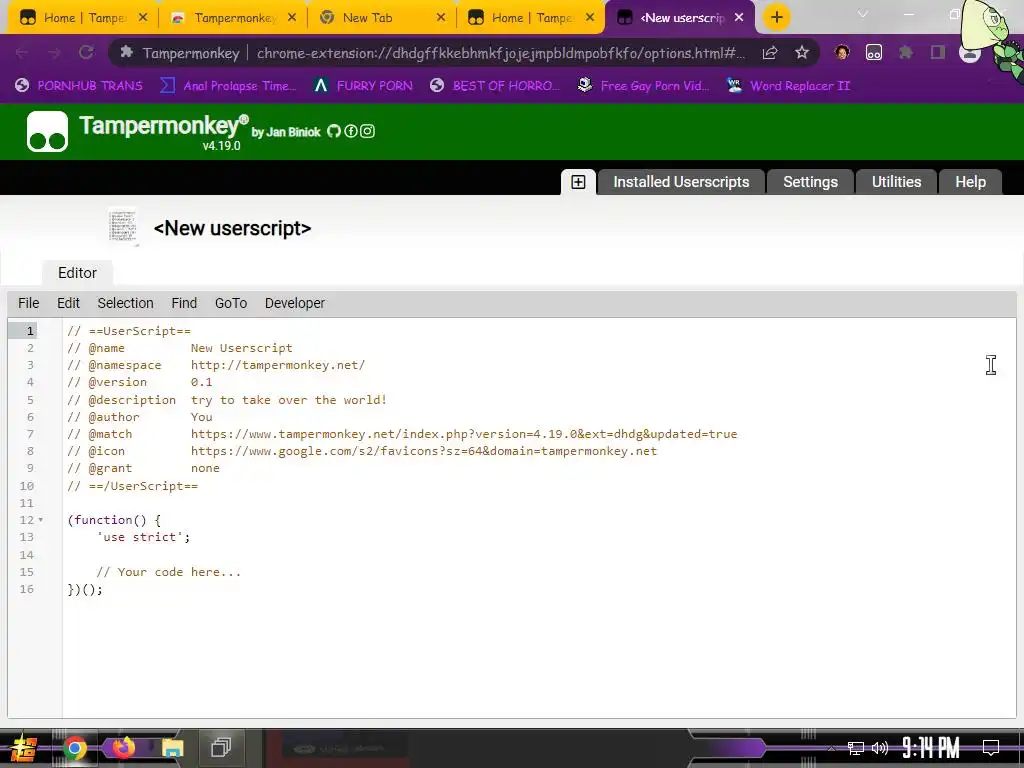This screenshot has height=768, width=1024.
Task: Open the tab search chevron dropdown
Action: [x=863, y=14]
